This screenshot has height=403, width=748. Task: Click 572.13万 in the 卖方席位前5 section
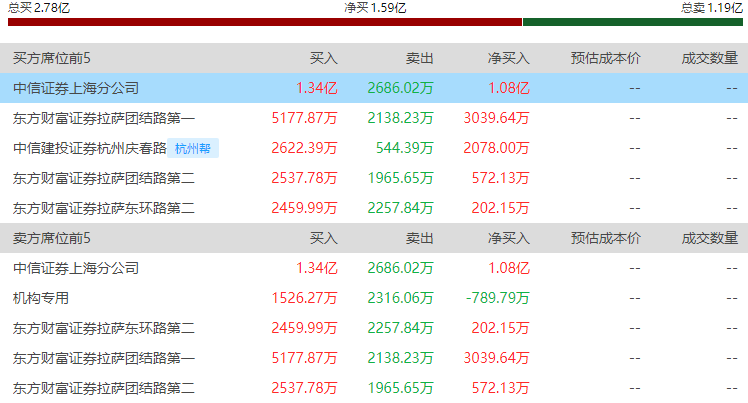coord(500,388)
